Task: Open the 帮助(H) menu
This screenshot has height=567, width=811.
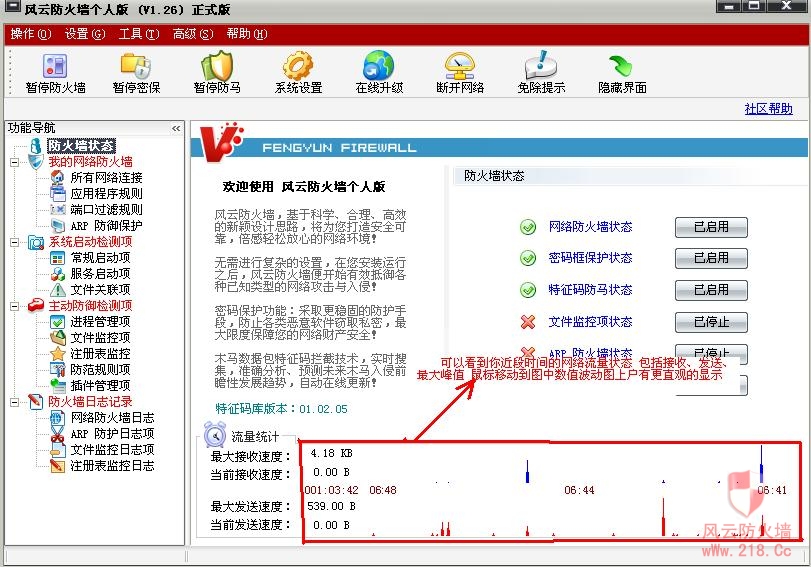Action: coord(247,34)
